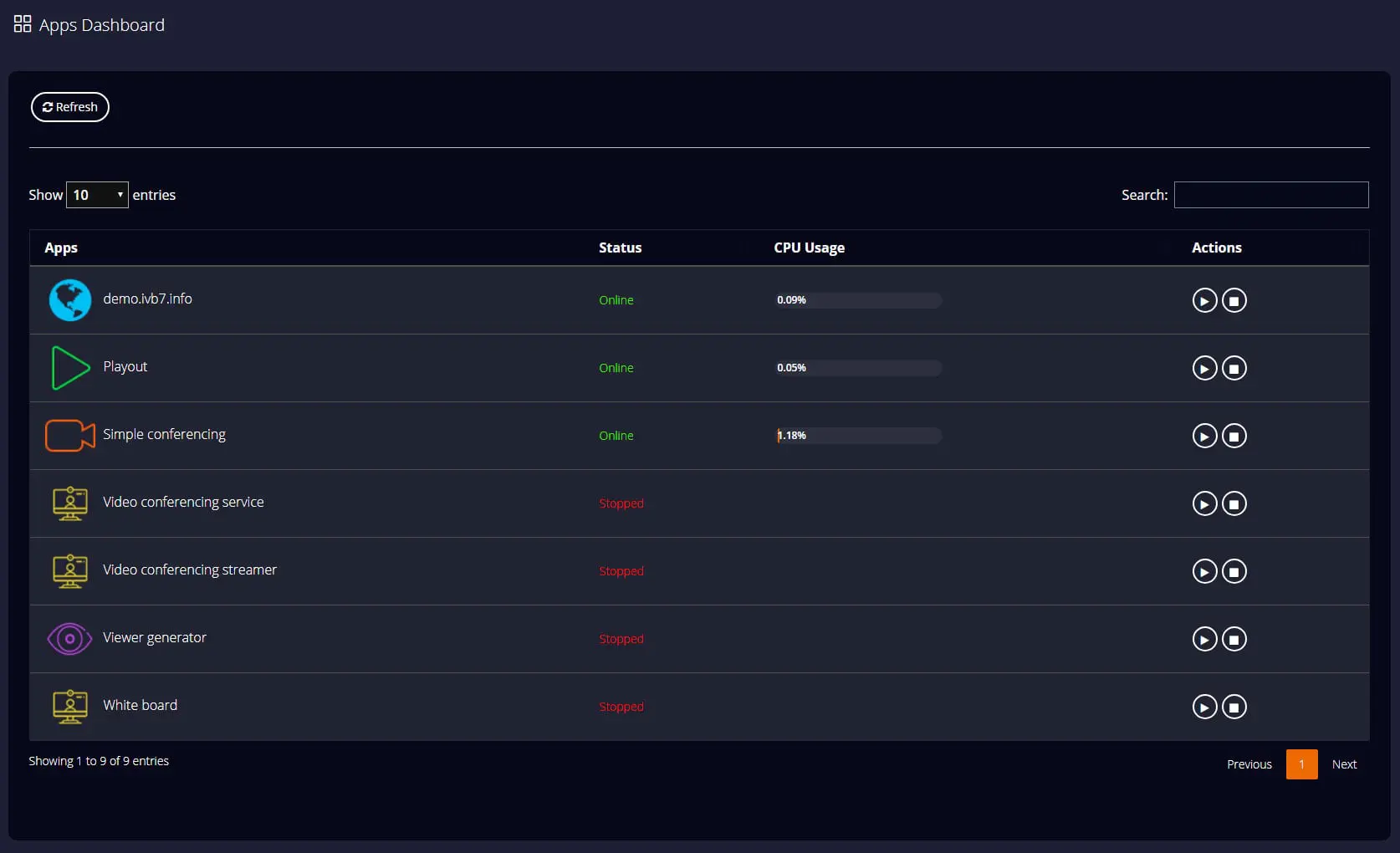
Task: Click the 0.05% CPU usage bar
Action: click(859, 368)
